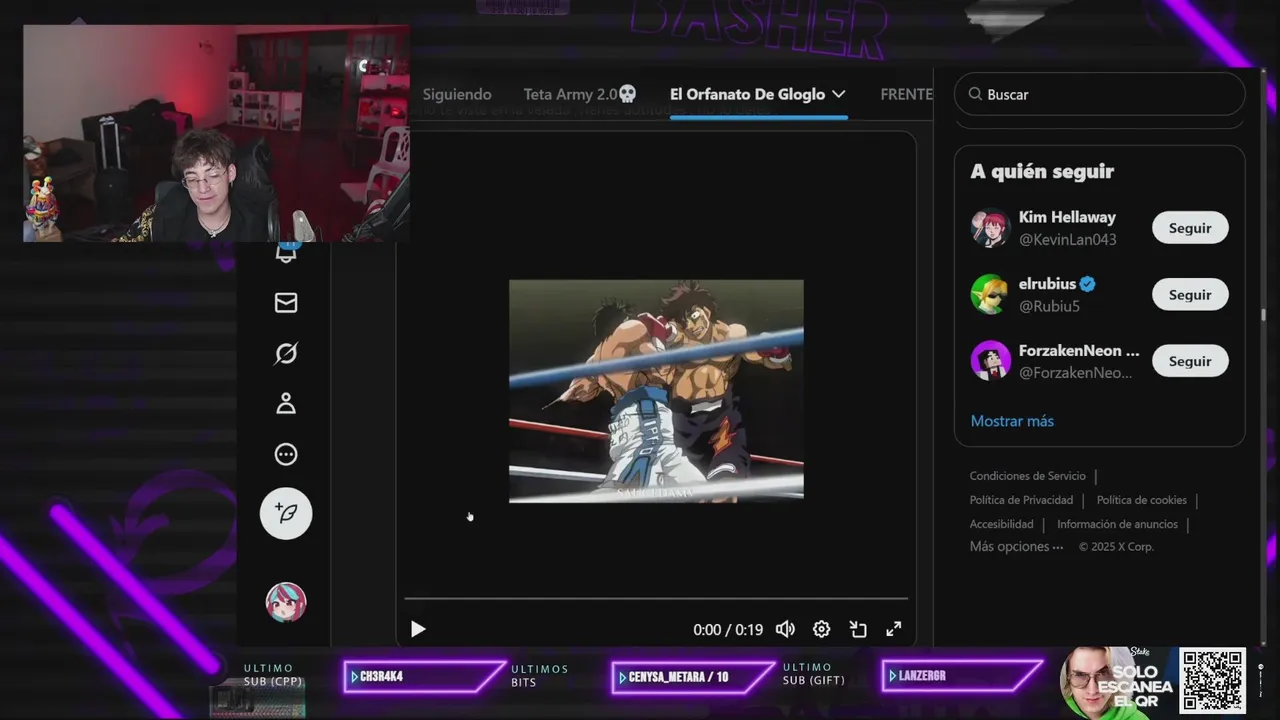Open the notifications bell icon
This screenshot has width=1280, height=720.
point(286,252)
